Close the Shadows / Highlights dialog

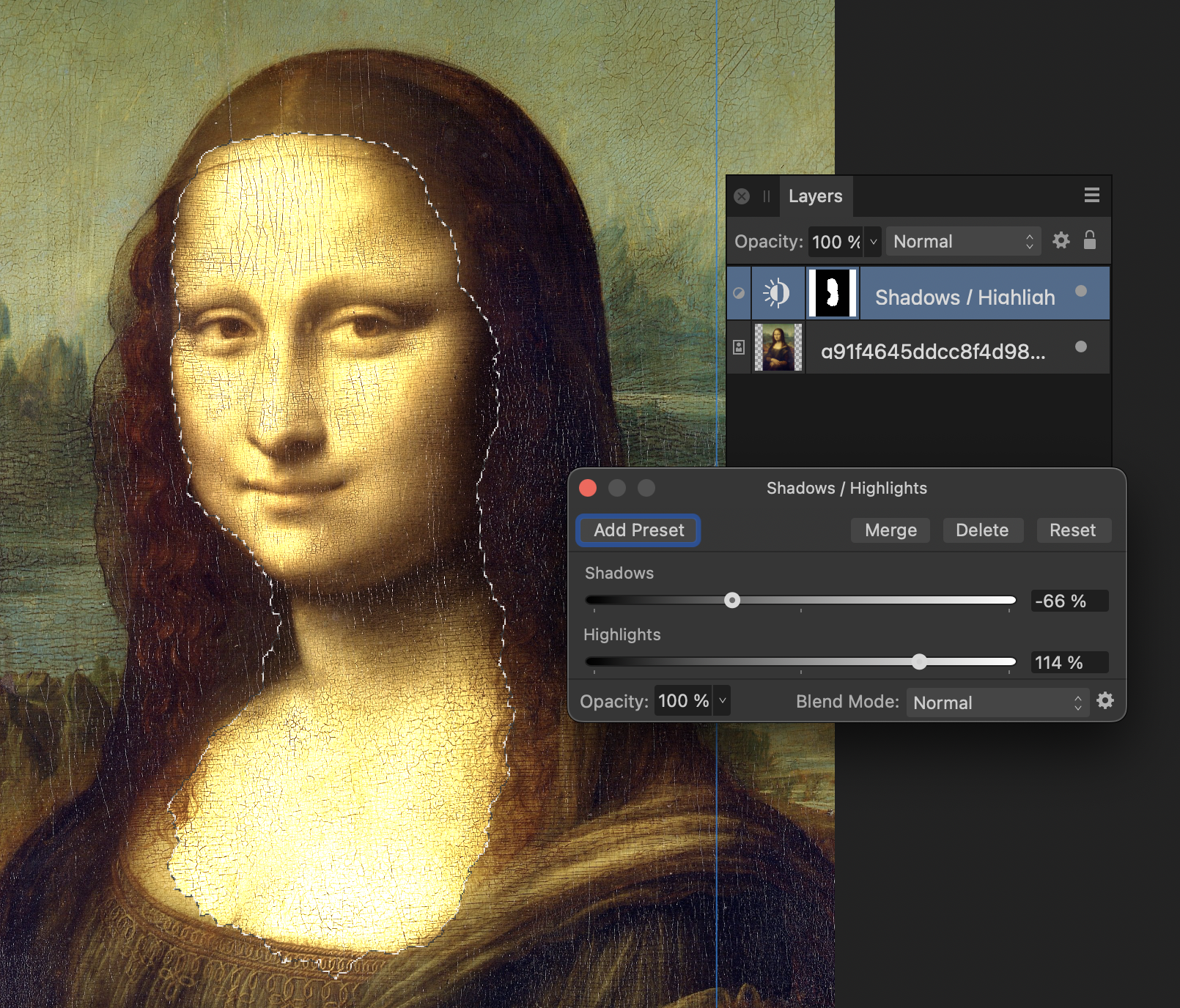tap(588, 489)
